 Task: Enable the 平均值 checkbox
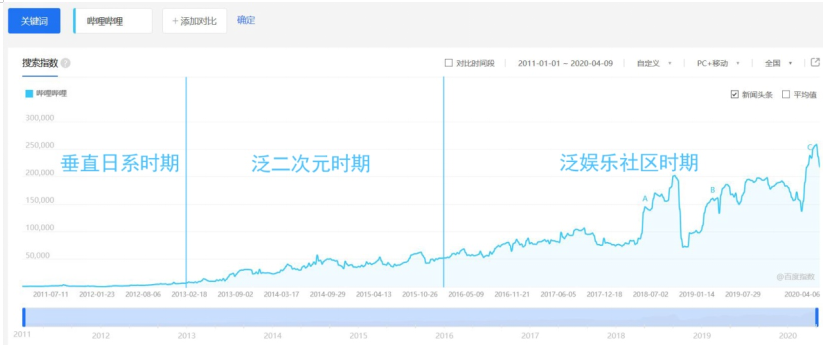pyautogui.click(x=786, y=94)
